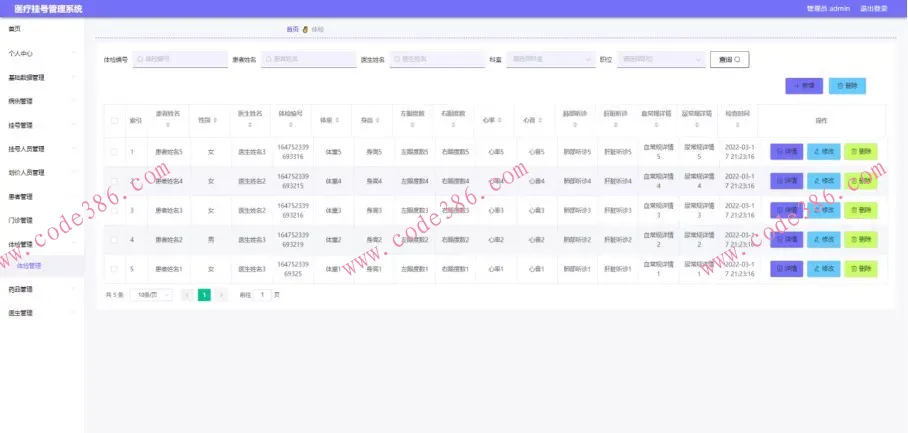The height and width of the screenshot is (433, 908).
Task: Click green 删除 delete for row 患者姓名1
Action: [861, 269]
